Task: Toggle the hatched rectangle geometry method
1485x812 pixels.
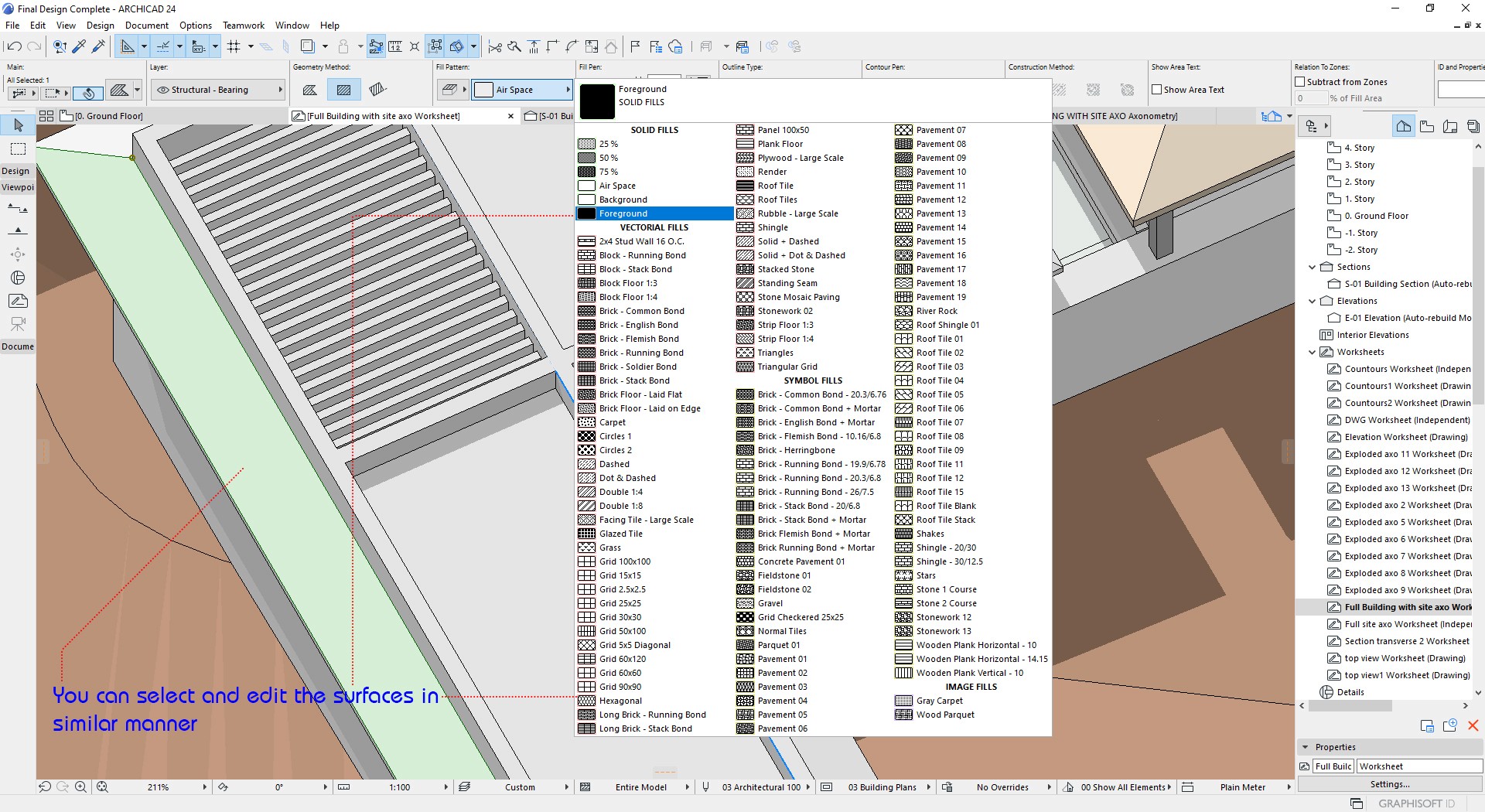Action: (343, 90)
